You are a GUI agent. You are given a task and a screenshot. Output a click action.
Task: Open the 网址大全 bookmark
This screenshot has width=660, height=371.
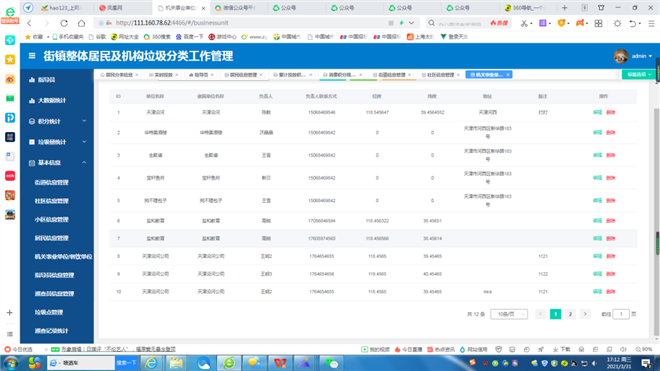coord(125,37)
